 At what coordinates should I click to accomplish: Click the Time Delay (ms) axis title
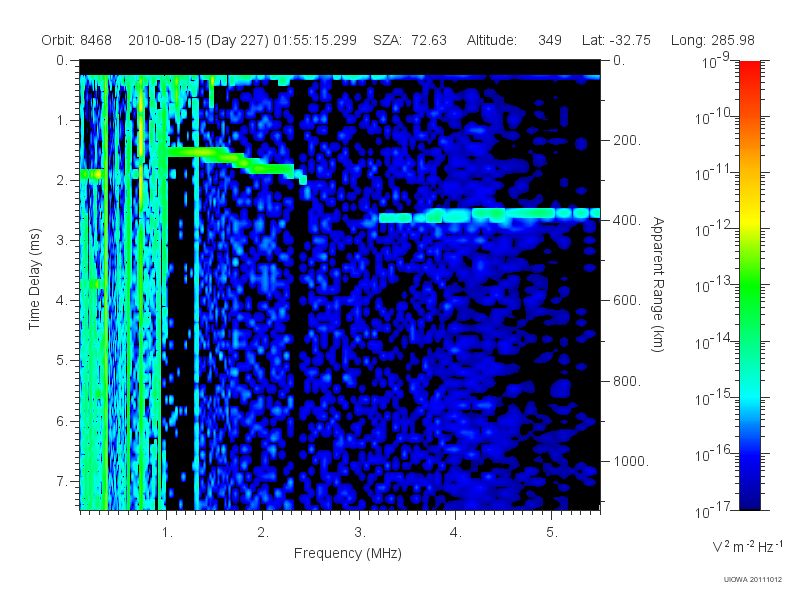34,279
